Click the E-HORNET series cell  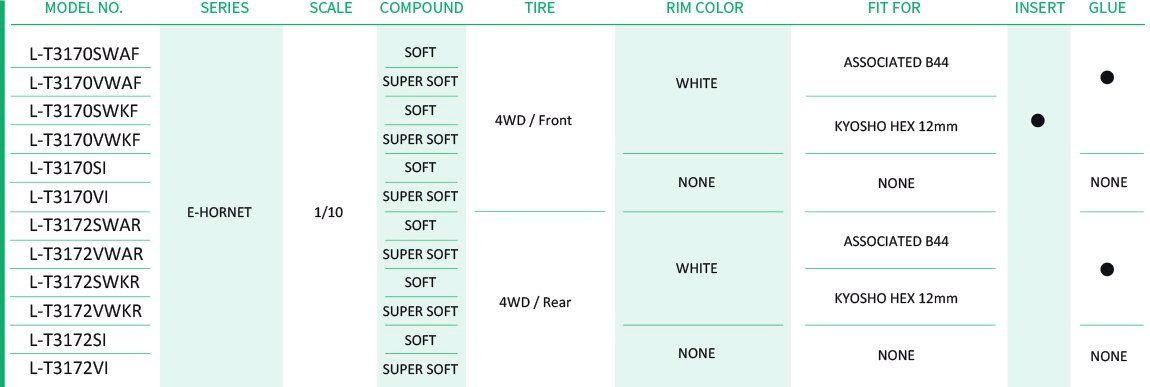pos(220,213)
